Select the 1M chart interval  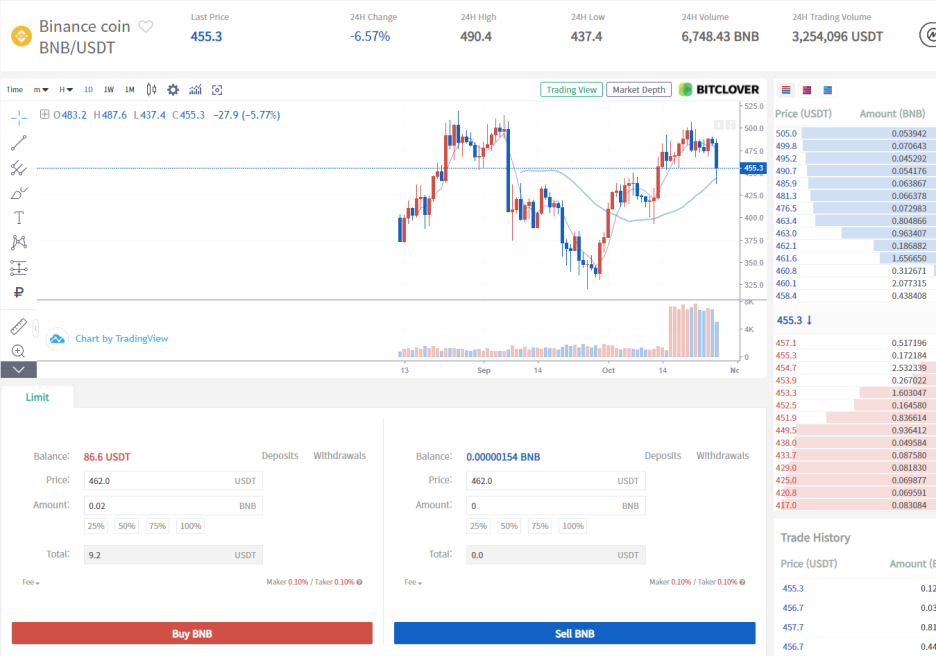(130, 90)
